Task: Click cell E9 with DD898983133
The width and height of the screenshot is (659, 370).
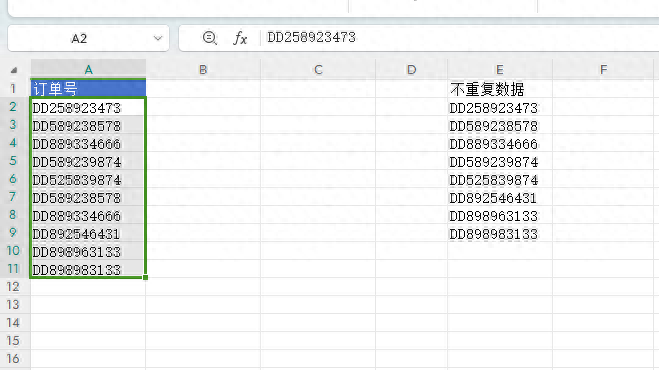Action: click(x=500, y=233)
